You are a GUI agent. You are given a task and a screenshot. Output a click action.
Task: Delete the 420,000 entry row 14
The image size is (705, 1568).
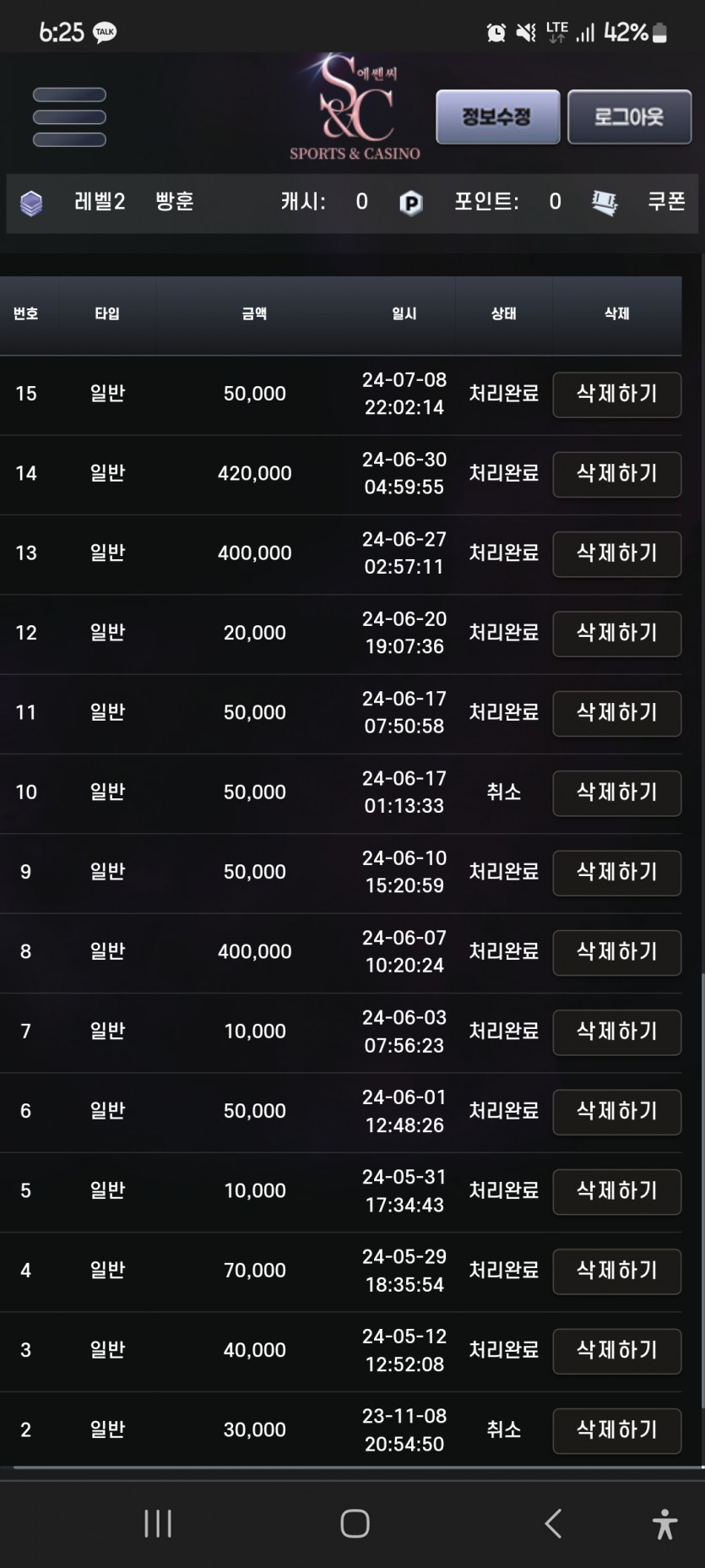click(x=616, y=474)
